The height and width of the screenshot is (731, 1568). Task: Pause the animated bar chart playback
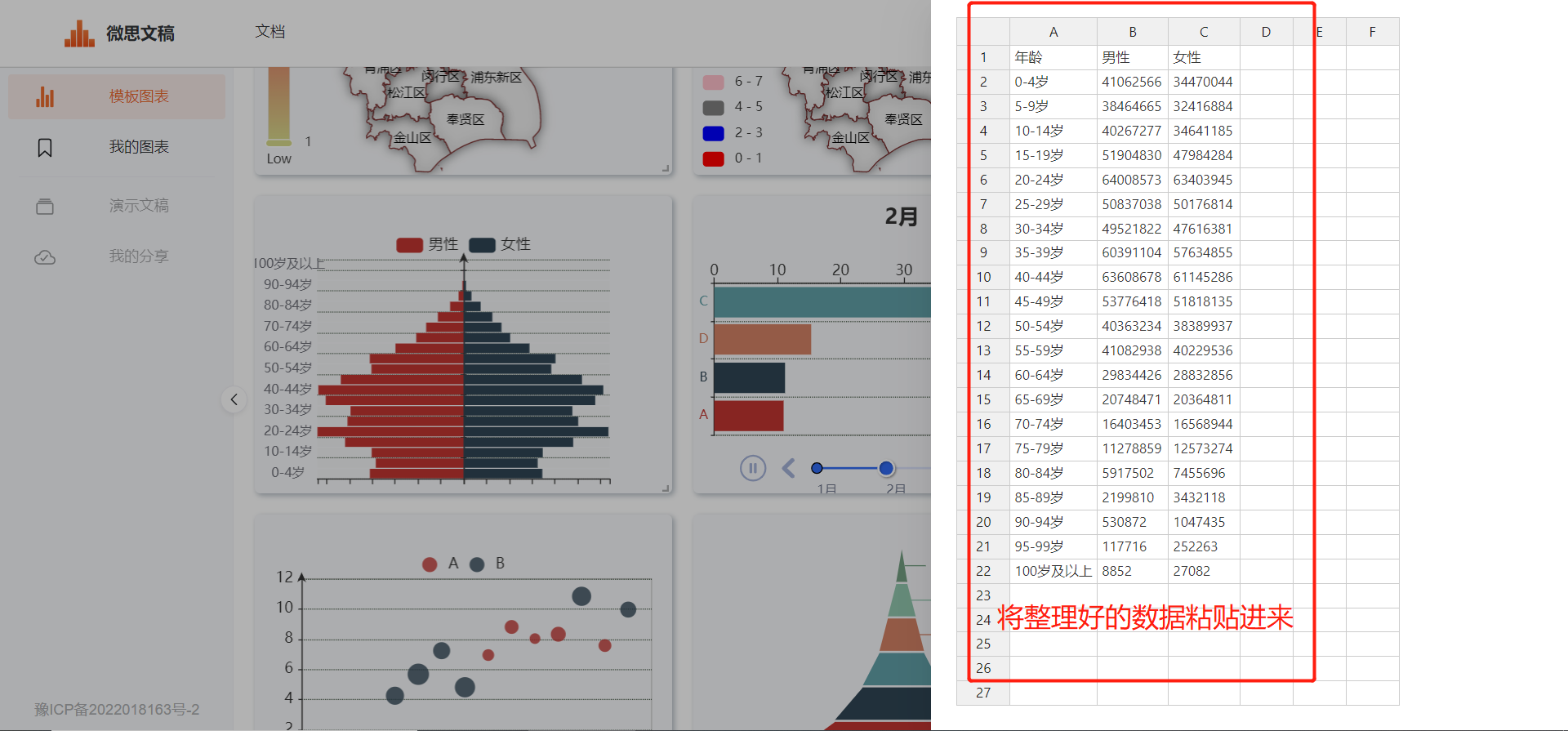(x=753, y=468)
